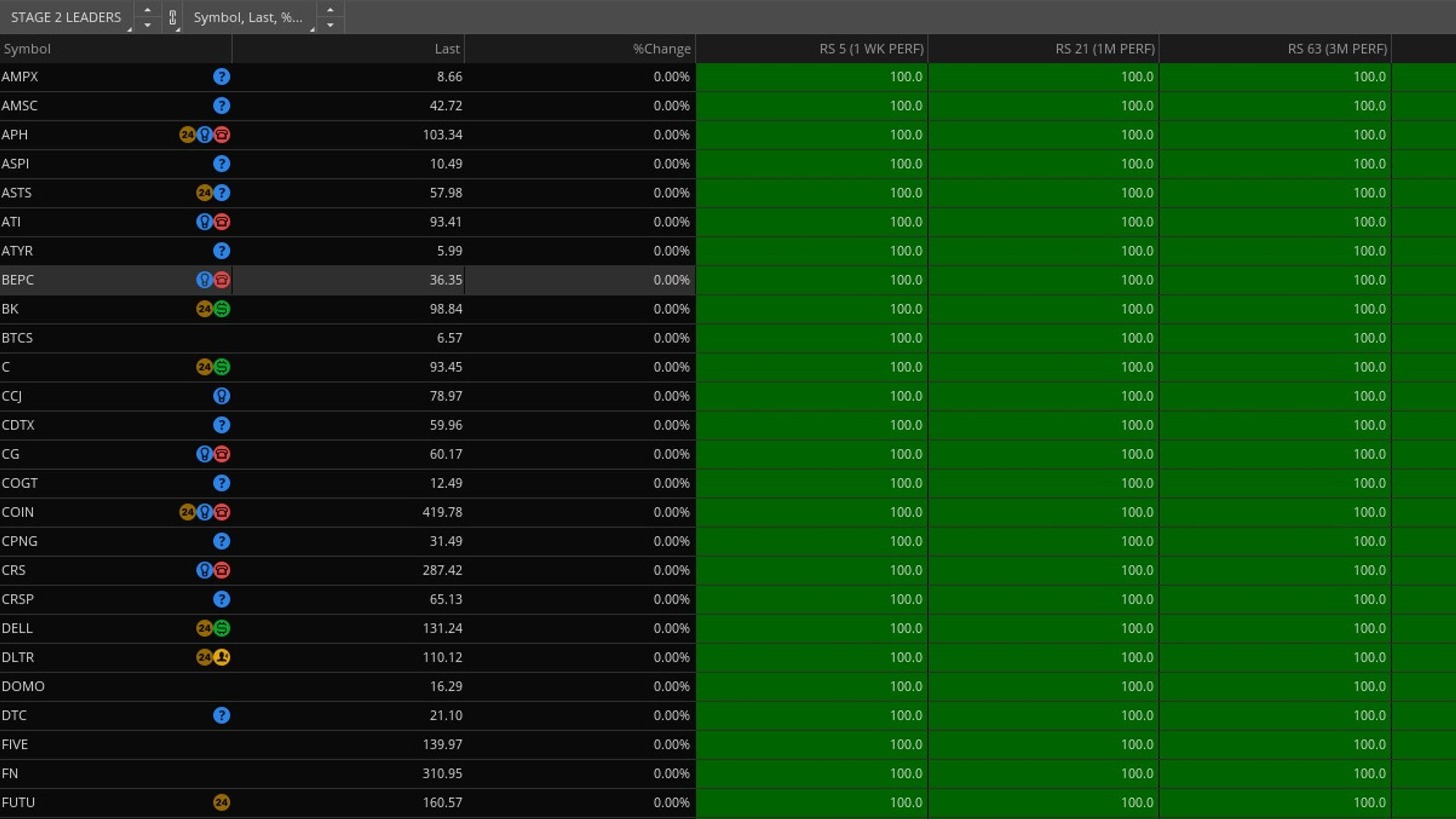The width and height of the screenshot is (1456, 819).
Task: Sort by RS 63 (3M PERF) column header
Action: pos(1276,49)
